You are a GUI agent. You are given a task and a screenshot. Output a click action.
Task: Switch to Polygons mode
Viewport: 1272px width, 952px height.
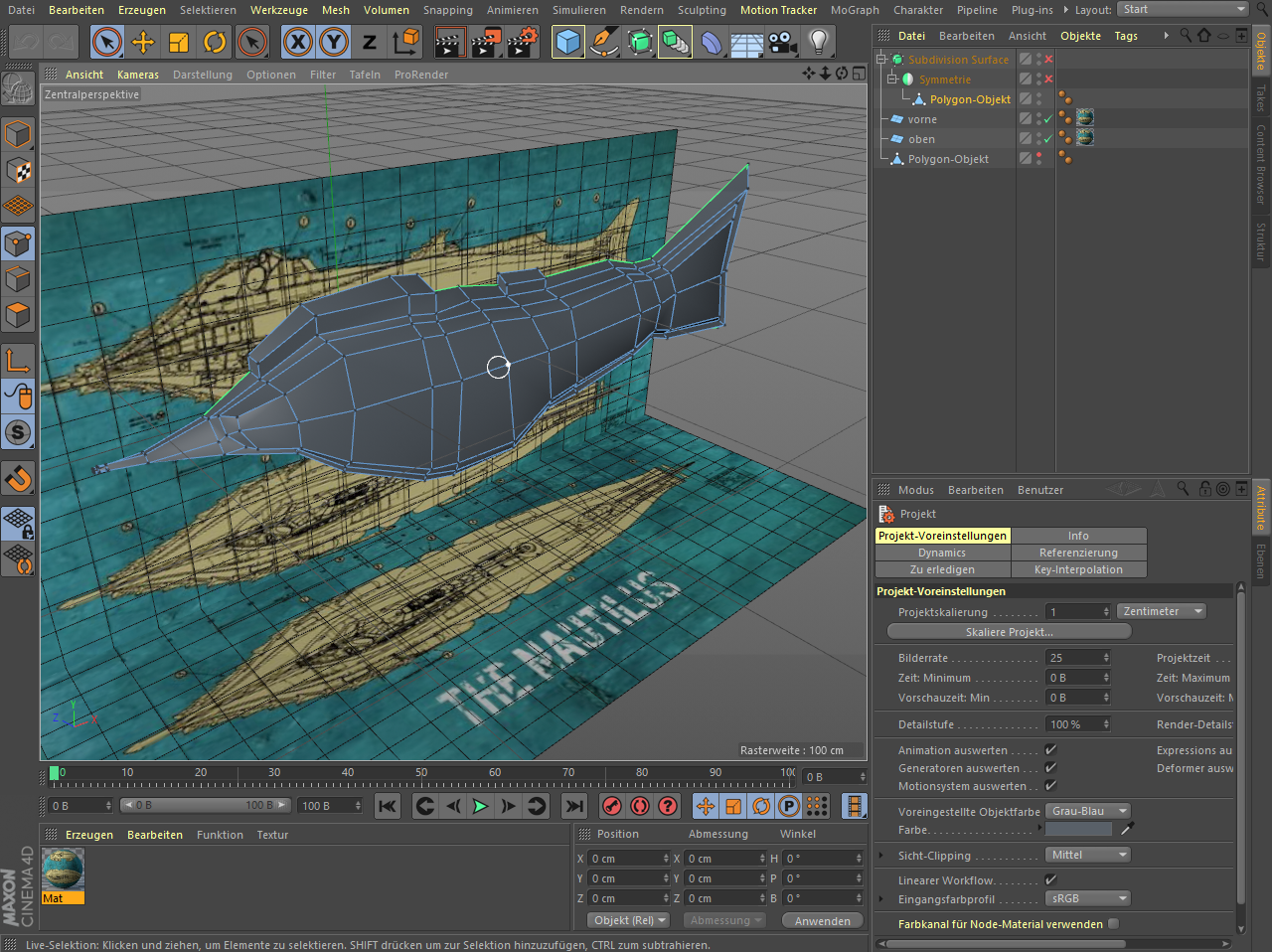[18, 315]
